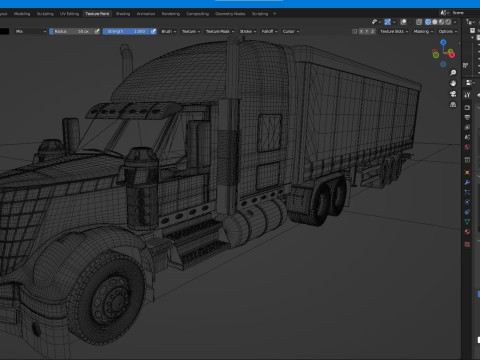The width and height of the screenshot is (480, 360).
Task: Open the Cursor settings popover
Action: 291,31
